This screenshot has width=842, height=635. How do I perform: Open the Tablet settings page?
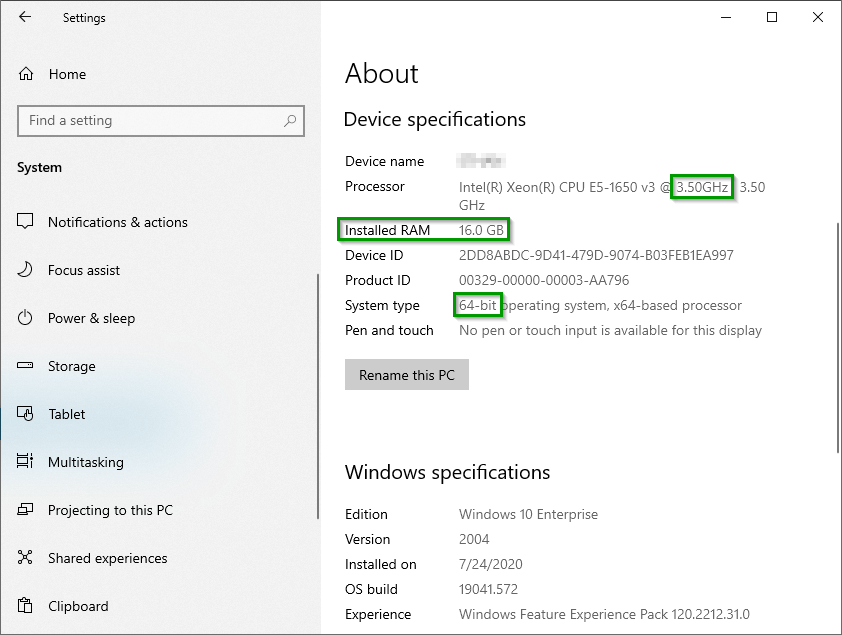tap(67, 414)
